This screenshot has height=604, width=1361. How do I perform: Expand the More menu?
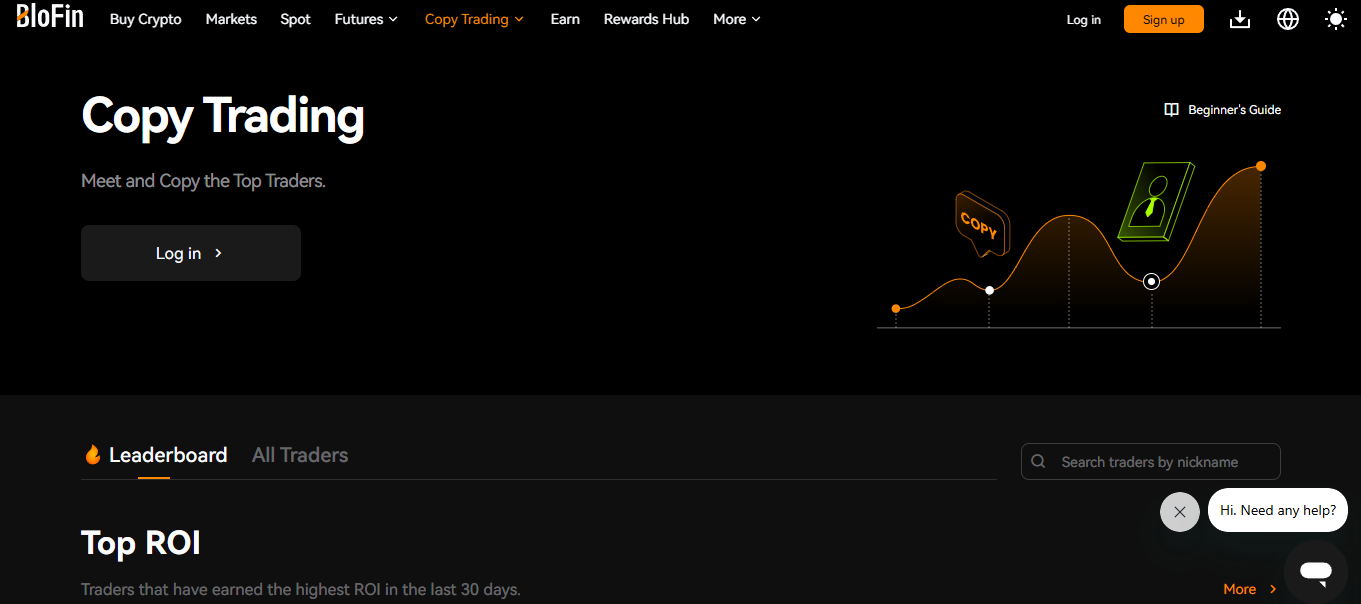click(x=737, y=19)
